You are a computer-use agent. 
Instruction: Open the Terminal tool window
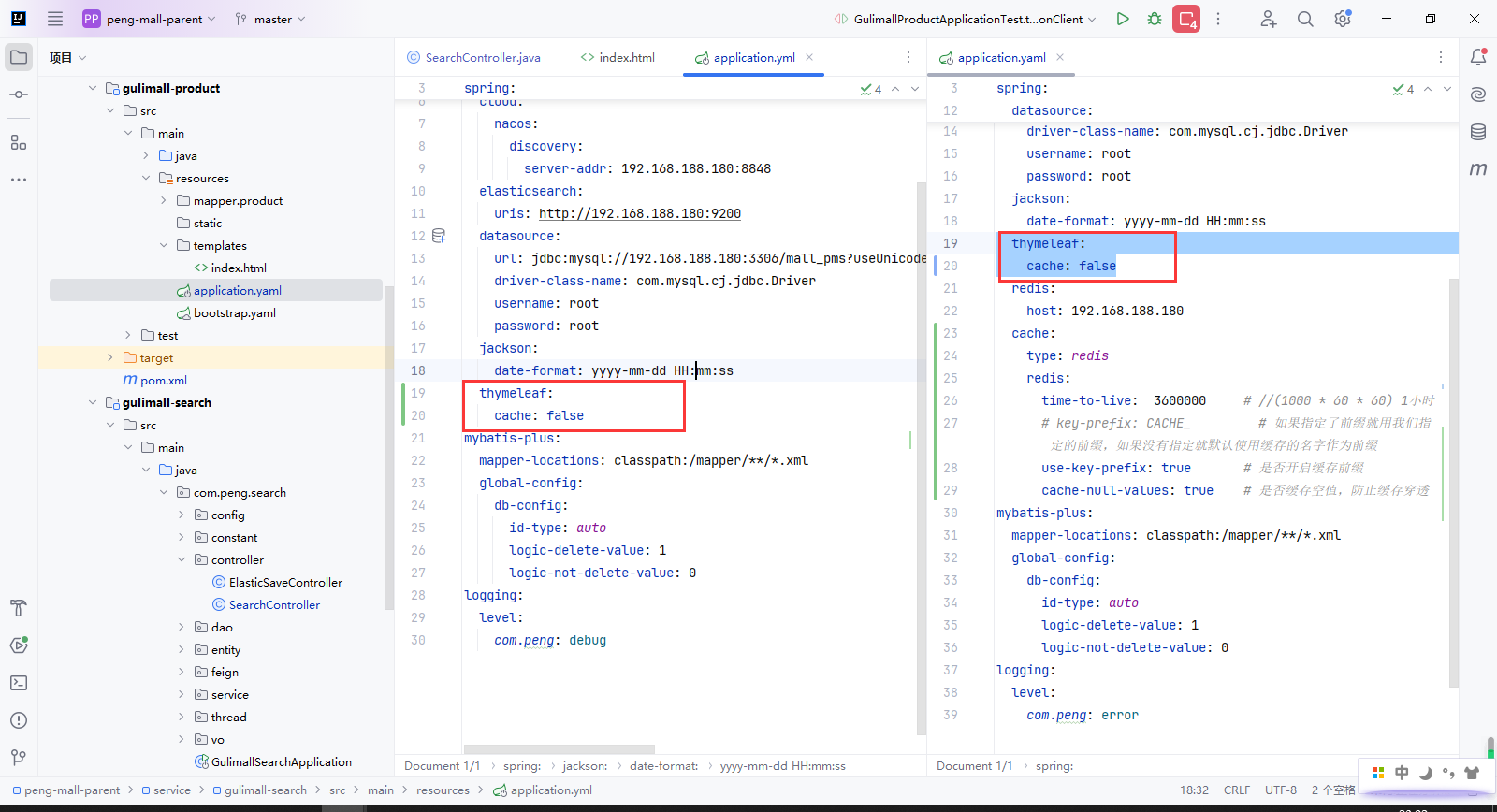[x=19, y=683]
